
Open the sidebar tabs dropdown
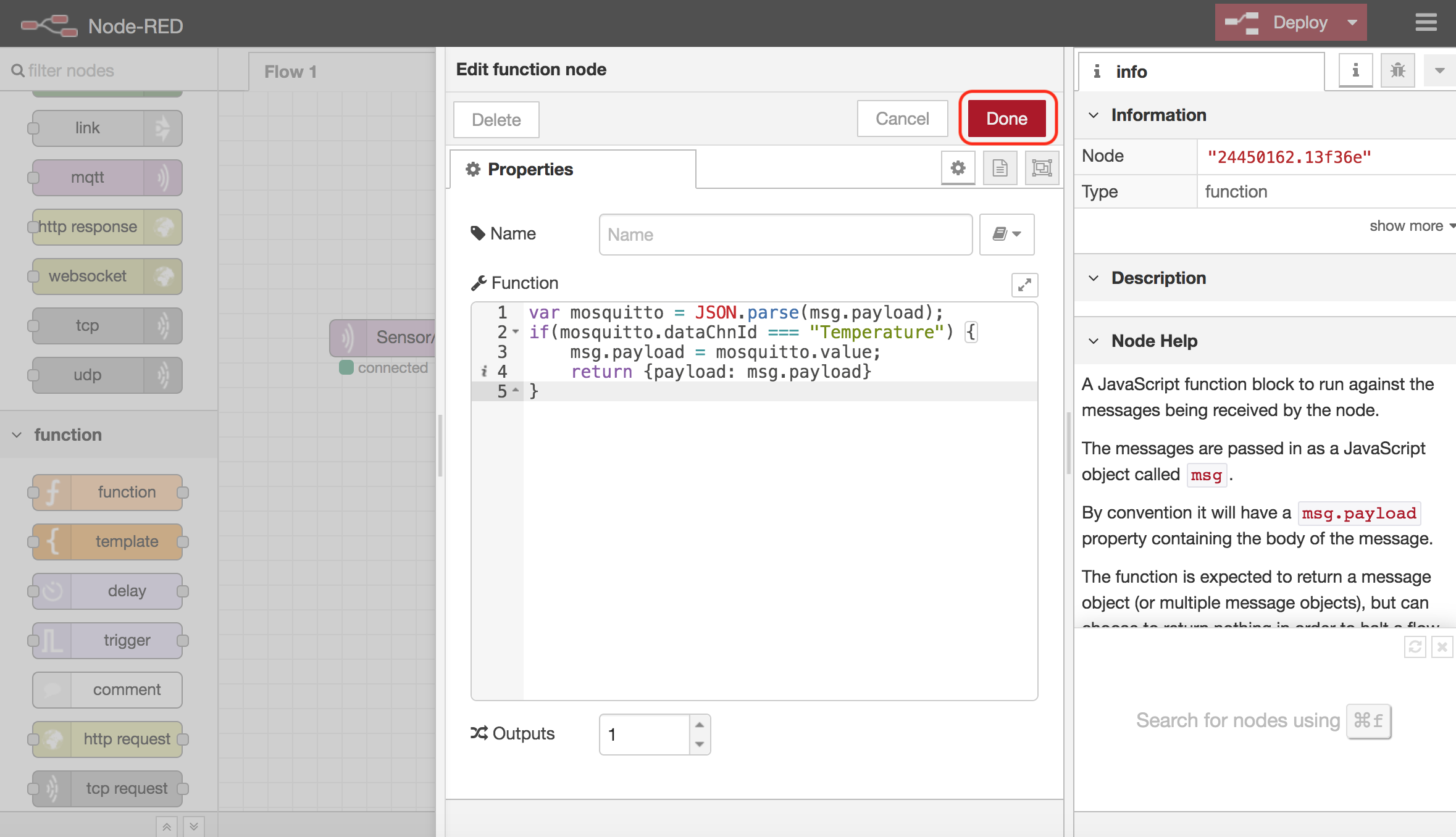[1439, 71]
